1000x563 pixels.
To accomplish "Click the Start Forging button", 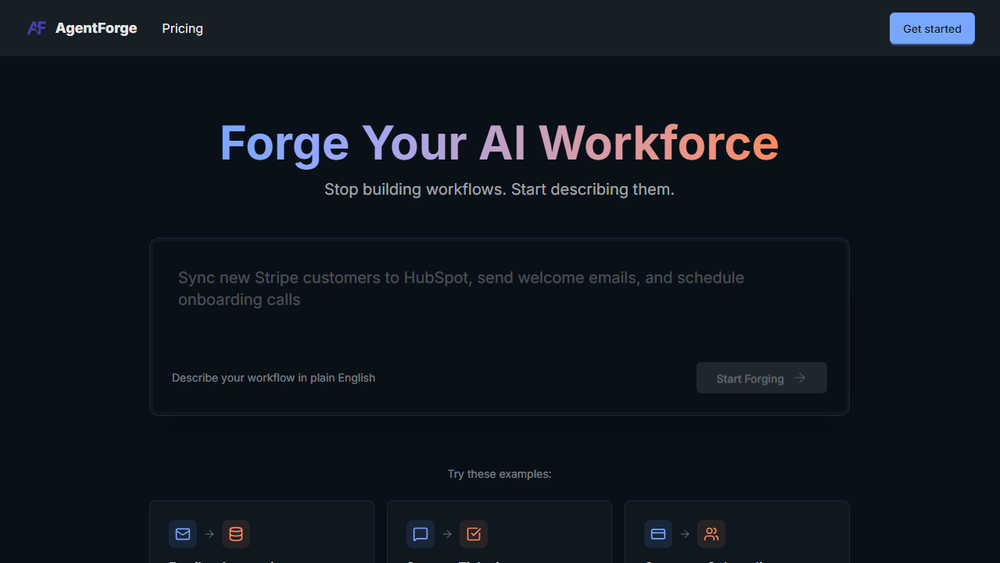I will [761, 378].
